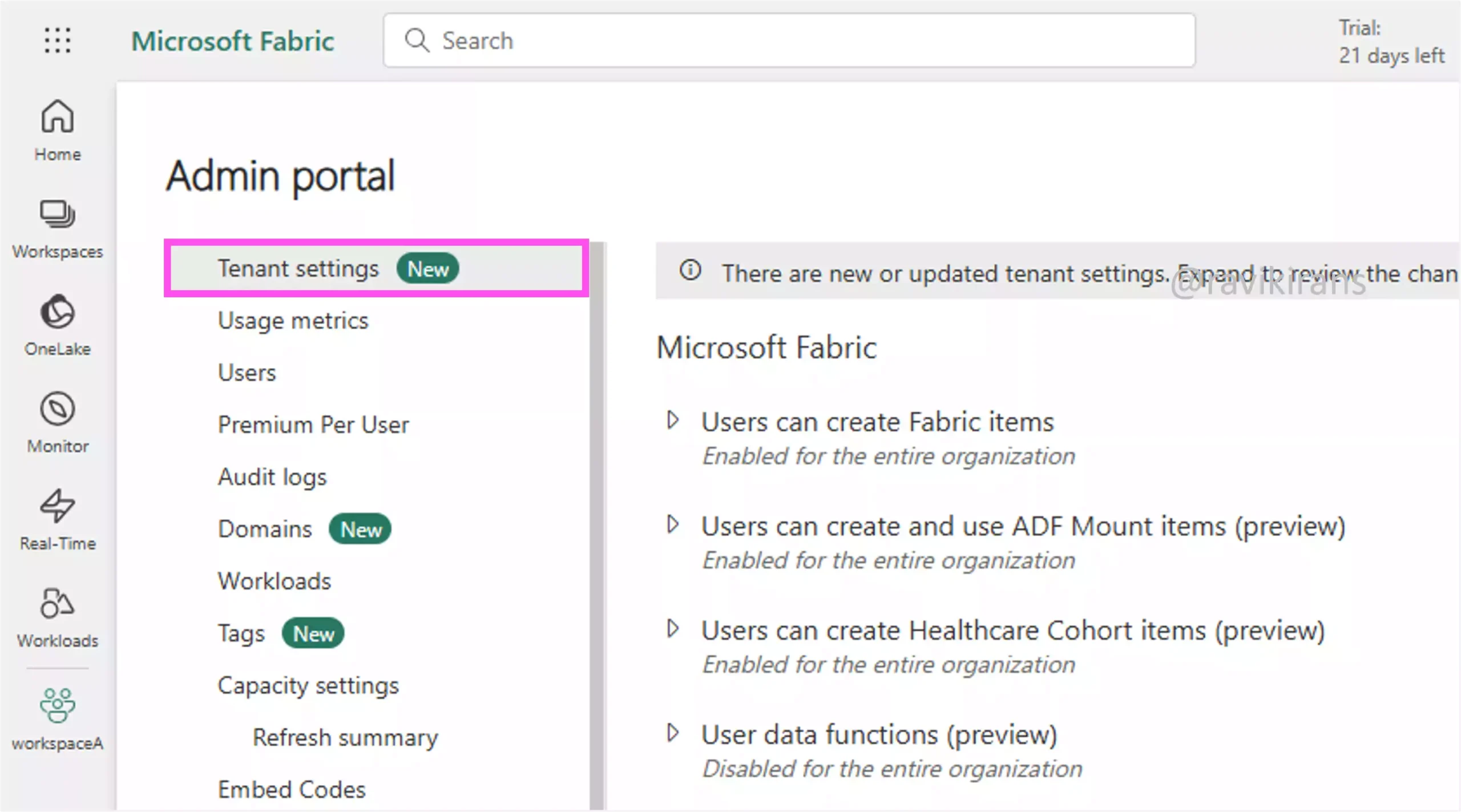Focus the Search input field

(789, 41)
